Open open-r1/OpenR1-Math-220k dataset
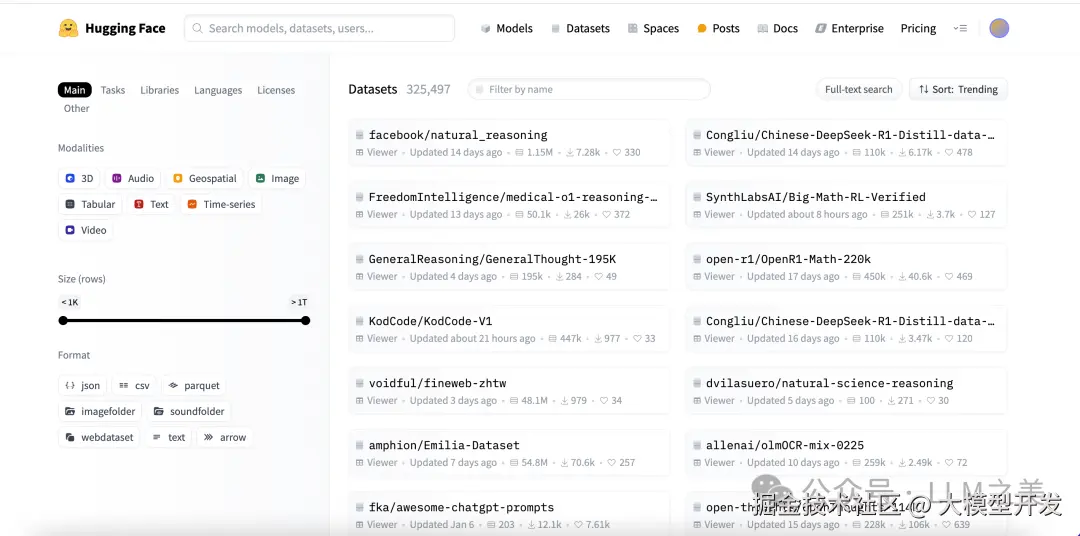This screenshot has height=536, width=1080. click(x=847, y=267)
